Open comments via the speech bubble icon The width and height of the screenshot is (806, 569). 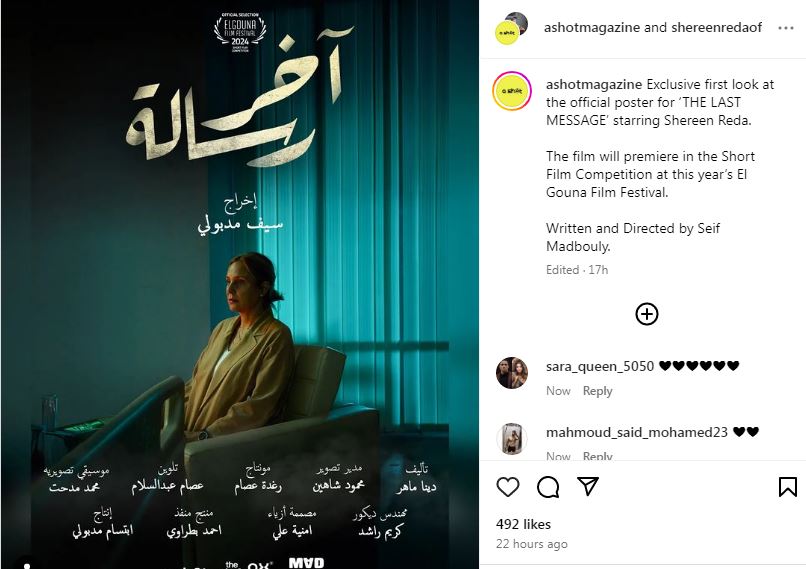[548, 487]
